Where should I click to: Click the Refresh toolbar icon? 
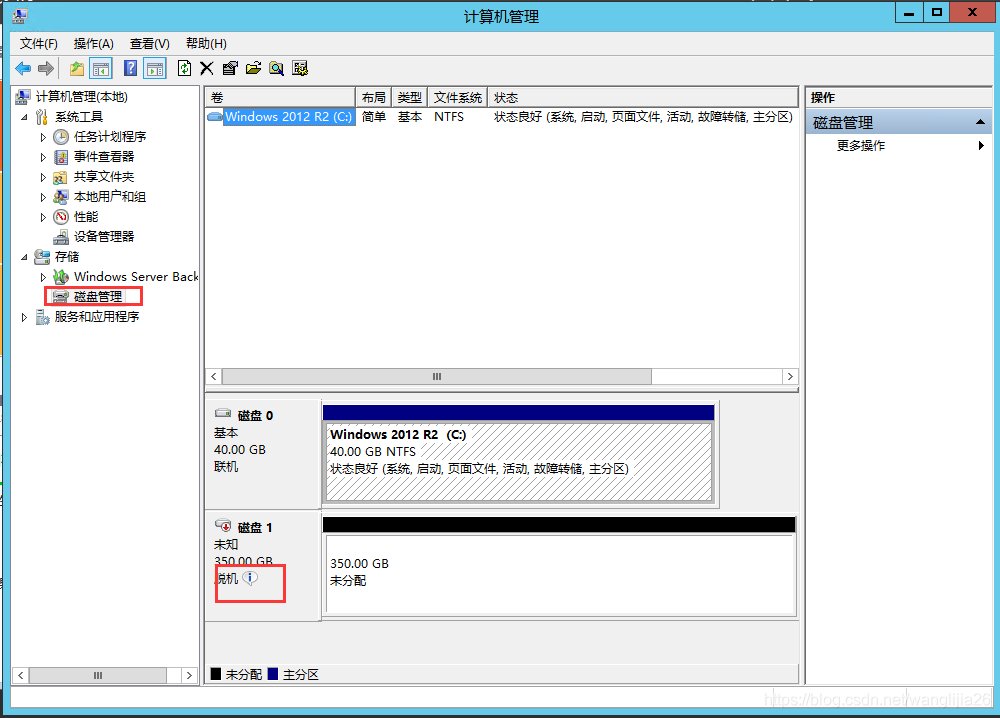tap(184, 68)
